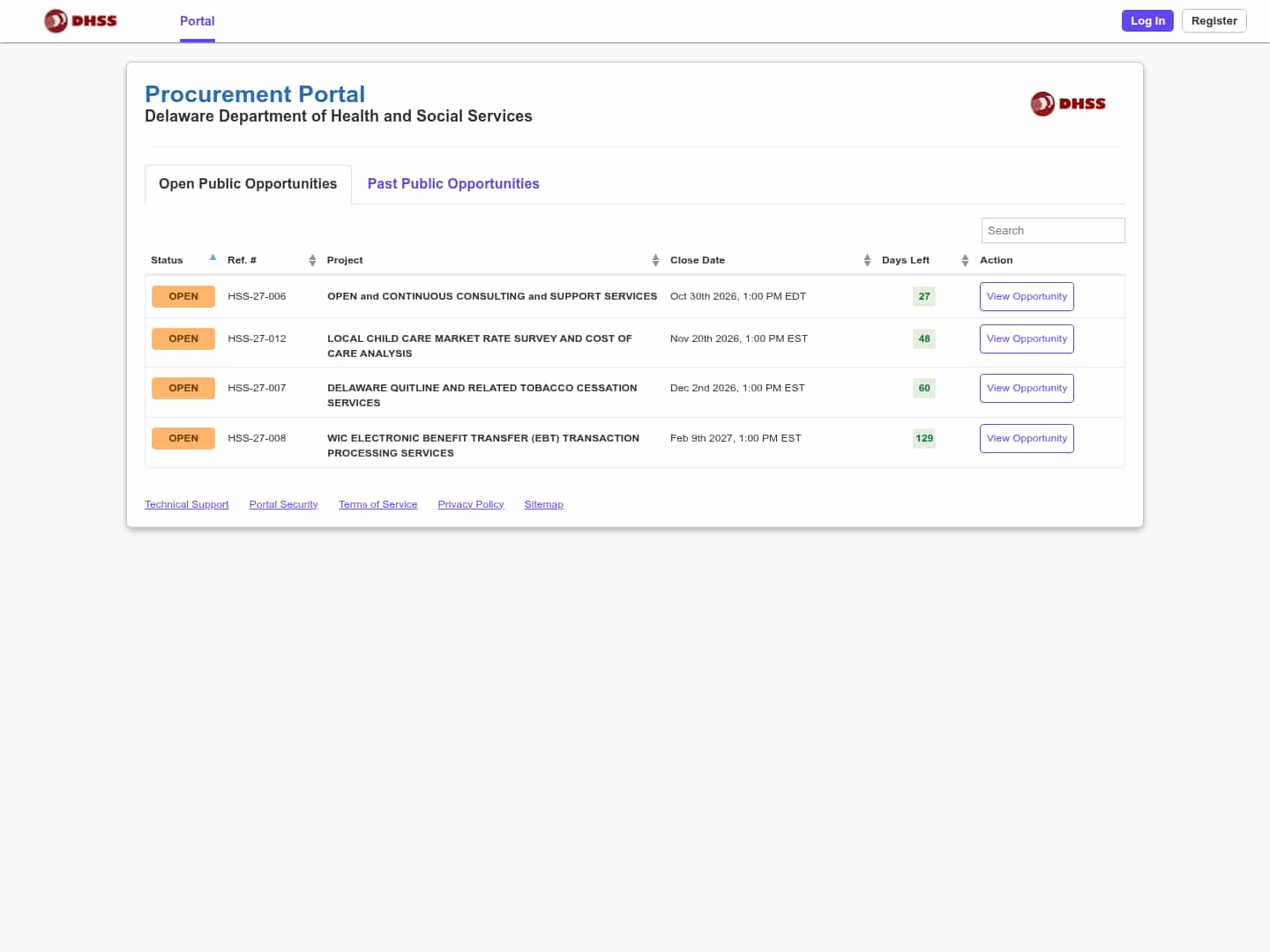Click the days left badge showing 129

point(924,438)
